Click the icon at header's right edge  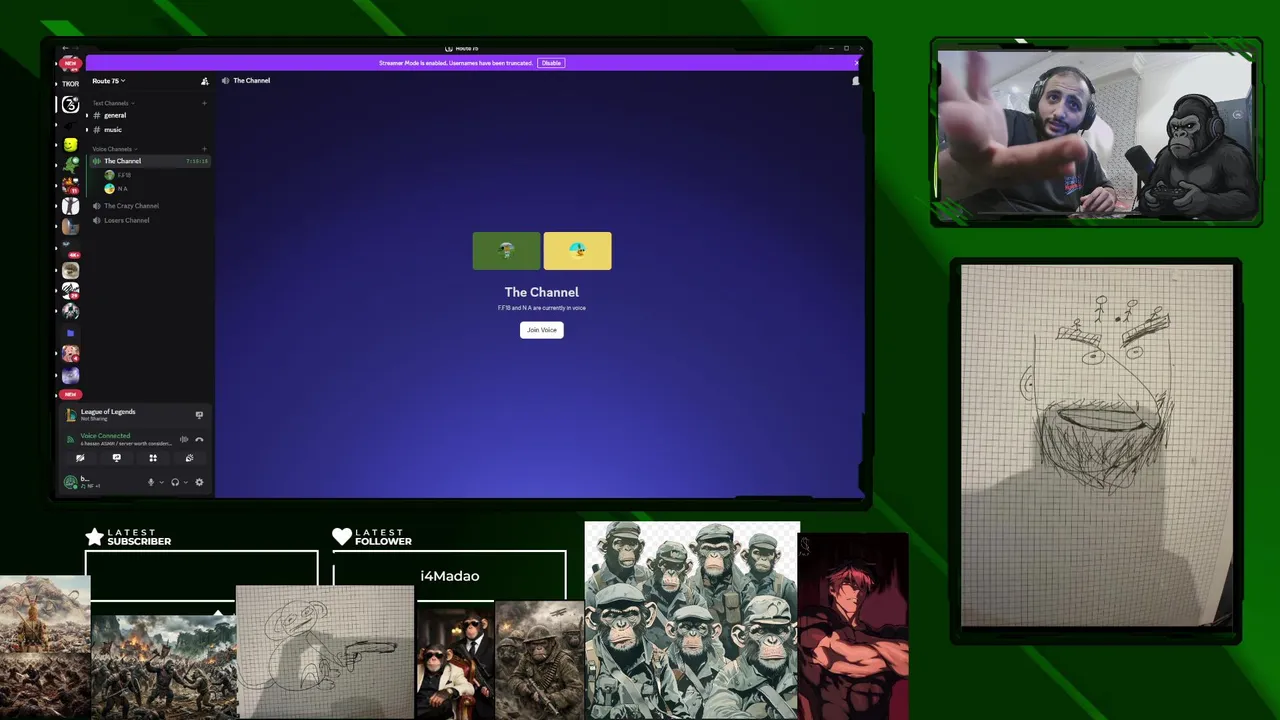tap(855, 81)
